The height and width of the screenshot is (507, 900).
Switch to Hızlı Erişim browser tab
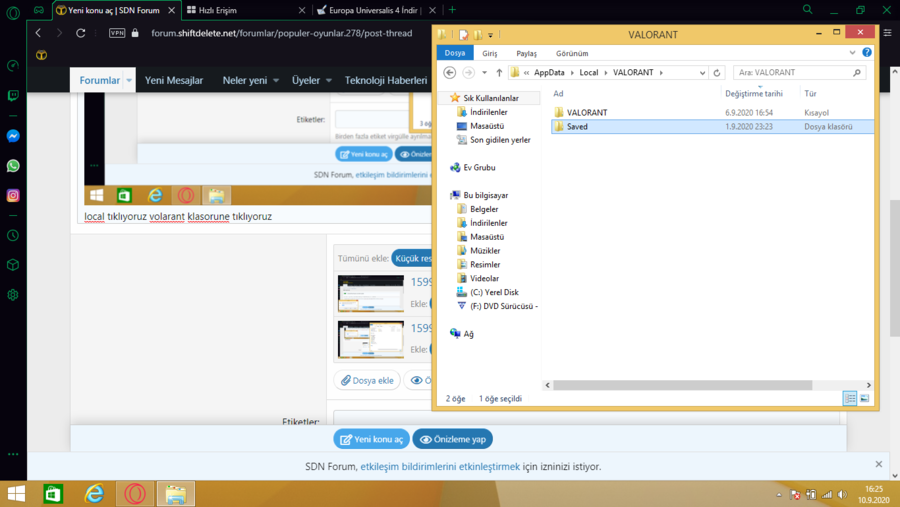pyautogui.click(x=246, y=10)
